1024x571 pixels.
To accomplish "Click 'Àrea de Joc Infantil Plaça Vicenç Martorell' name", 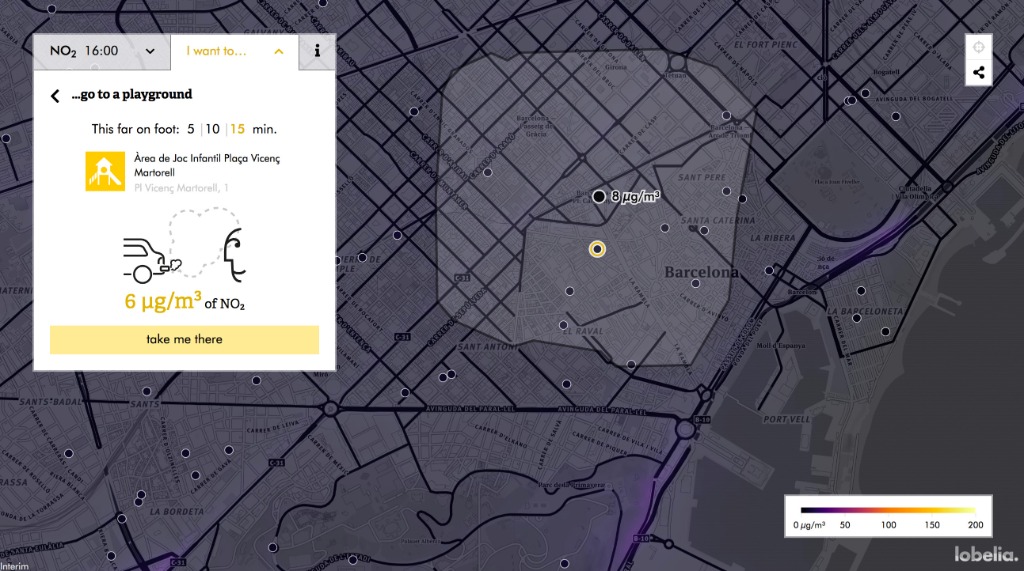I will pos(207,165).
